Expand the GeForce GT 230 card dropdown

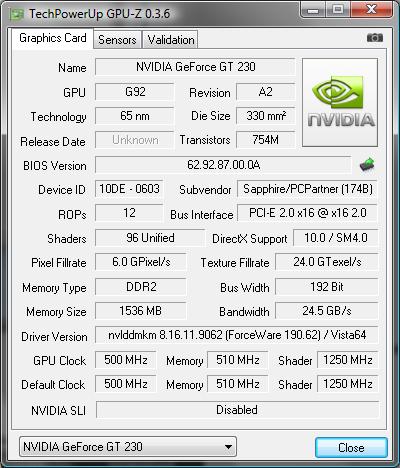coord(128,447)
